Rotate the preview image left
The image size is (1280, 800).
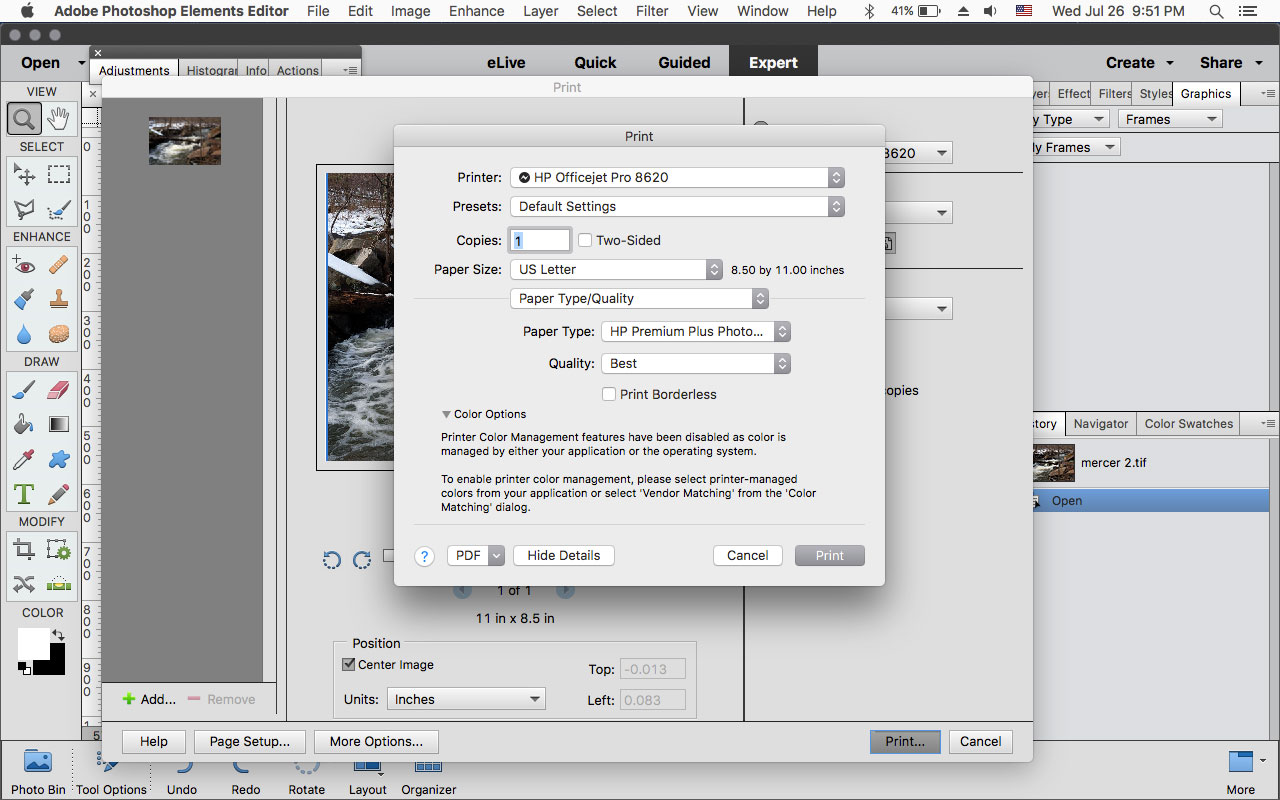pyautogui.click(x=332, y=560)
